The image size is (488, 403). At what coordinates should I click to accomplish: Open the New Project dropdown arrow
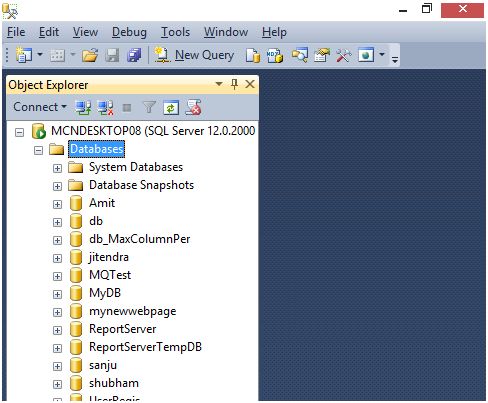[x=40, y=54]
